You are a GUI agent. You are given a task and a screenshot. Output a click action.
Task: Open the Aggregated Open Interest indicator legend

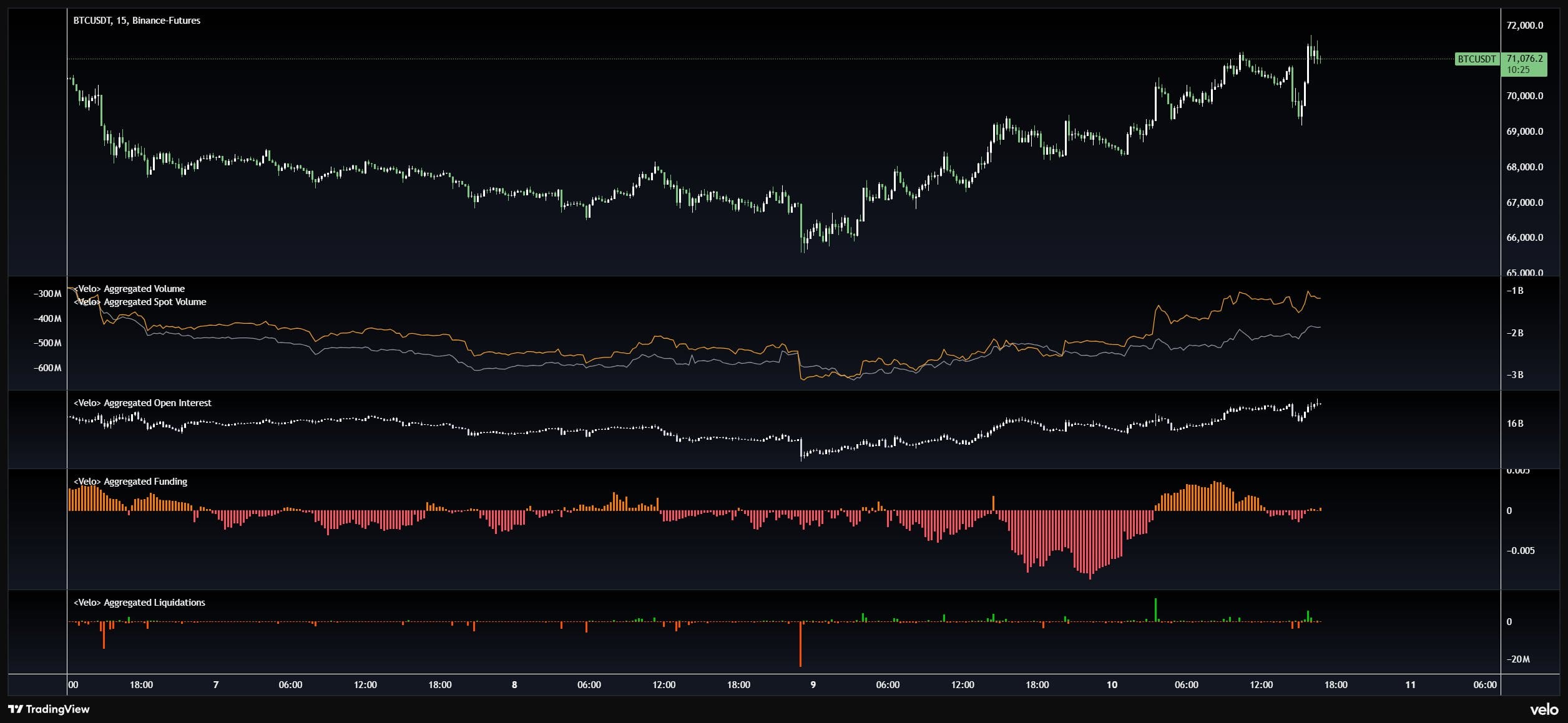point(143,403)
